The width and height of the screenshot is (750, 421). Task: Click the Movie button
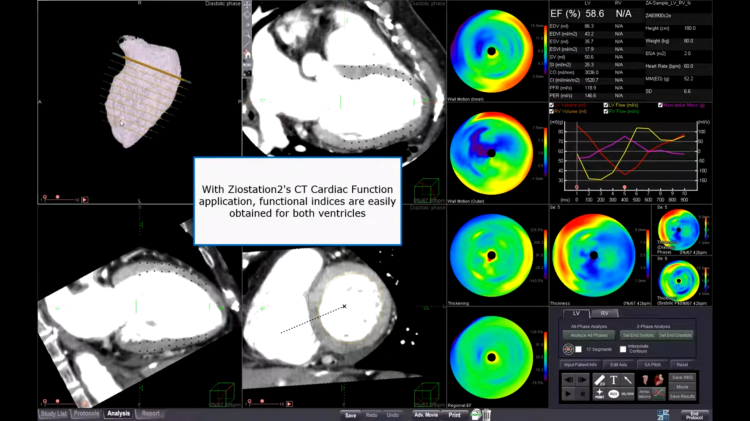tap(682, 387)
